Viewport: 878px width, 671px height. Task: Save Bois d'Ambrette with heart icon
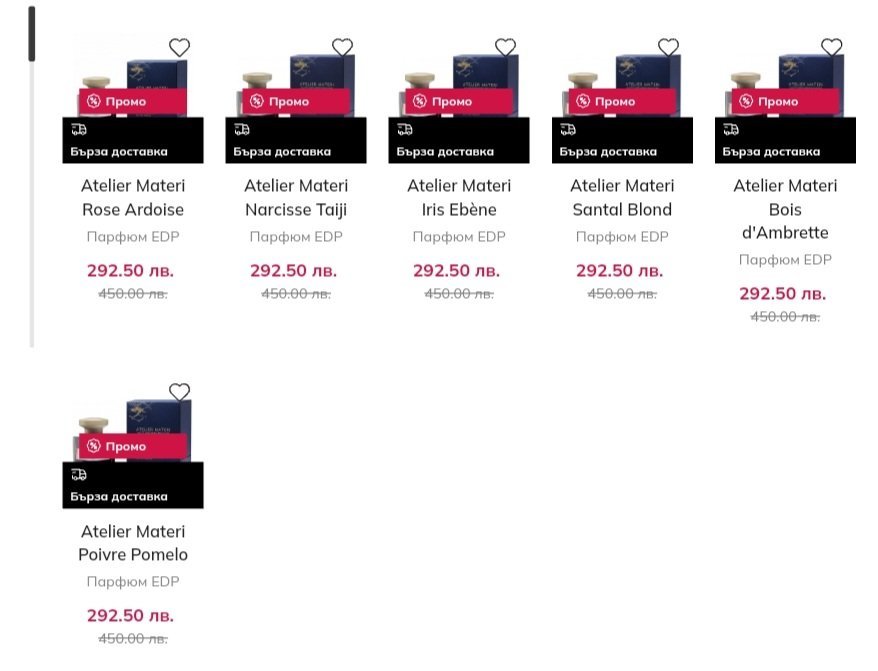(831, 47)
